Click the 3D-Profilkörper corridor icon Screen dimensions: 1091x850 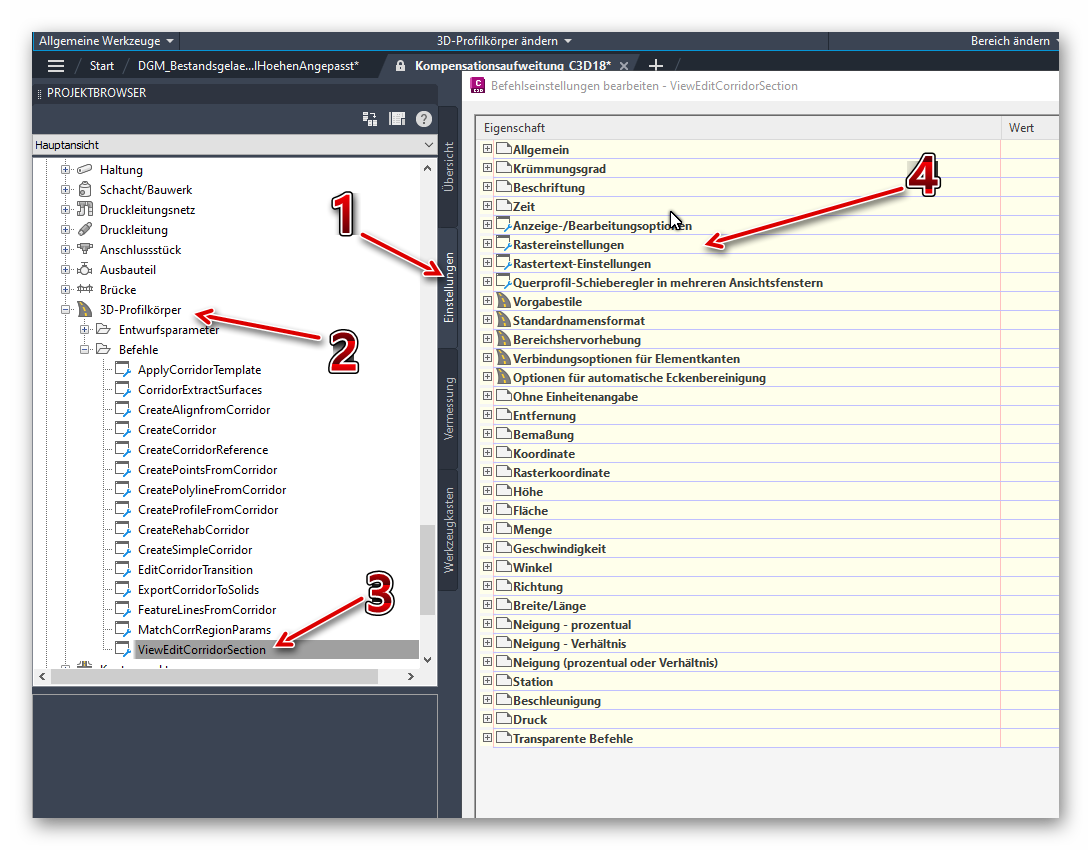[x=83, y=309]
